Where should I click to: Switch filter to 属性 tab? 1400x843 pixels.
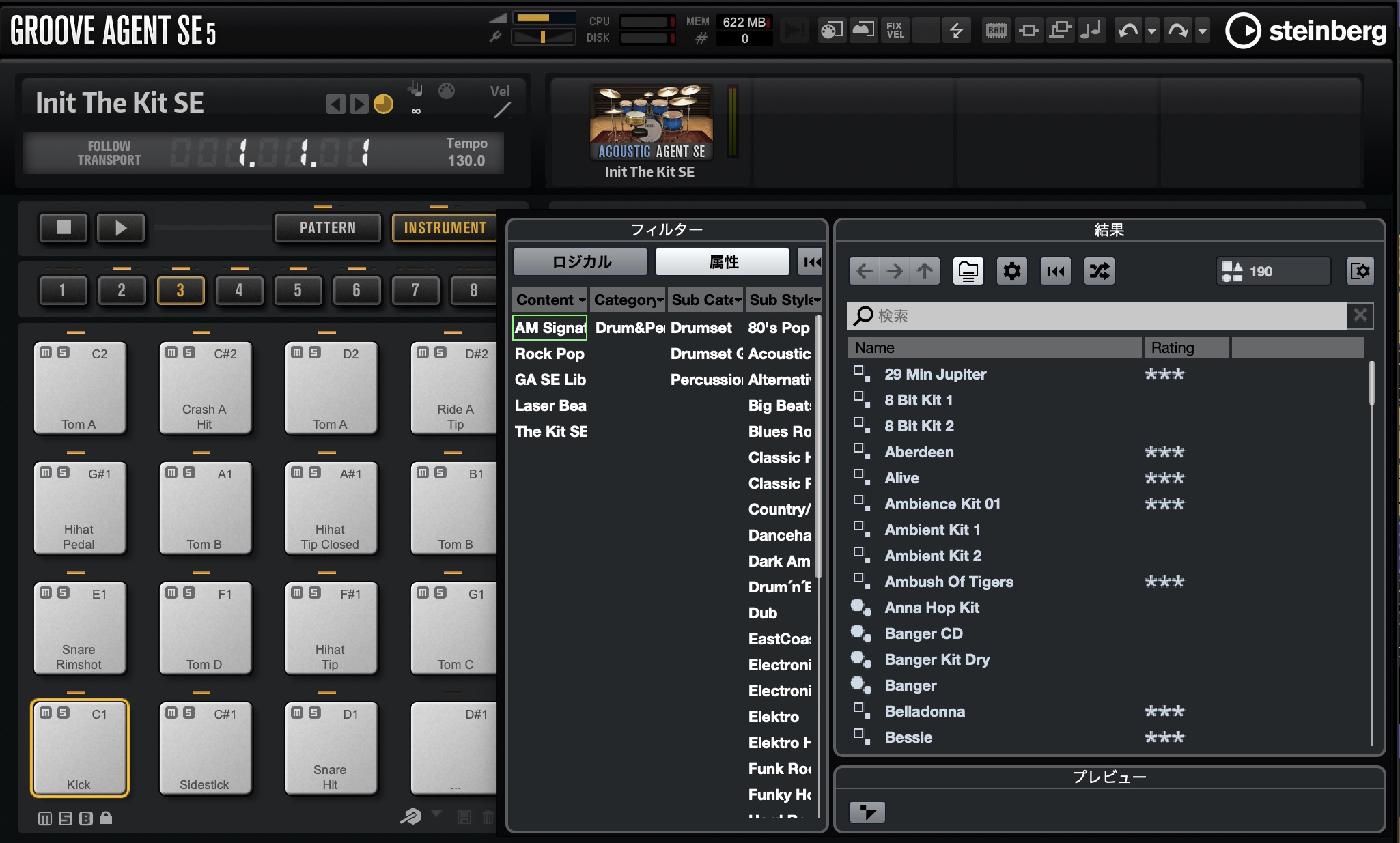(723, 261)
